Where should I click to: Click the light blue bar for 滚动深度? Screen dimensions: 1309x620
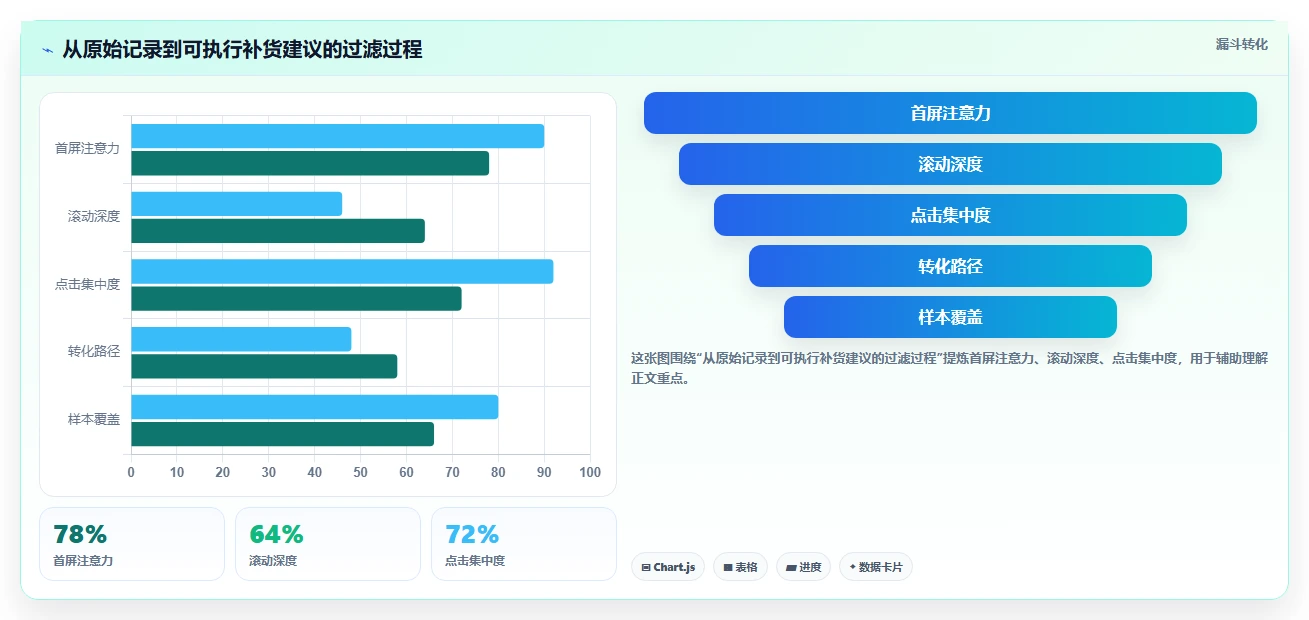pyautogui.click(x=236, y=204)
